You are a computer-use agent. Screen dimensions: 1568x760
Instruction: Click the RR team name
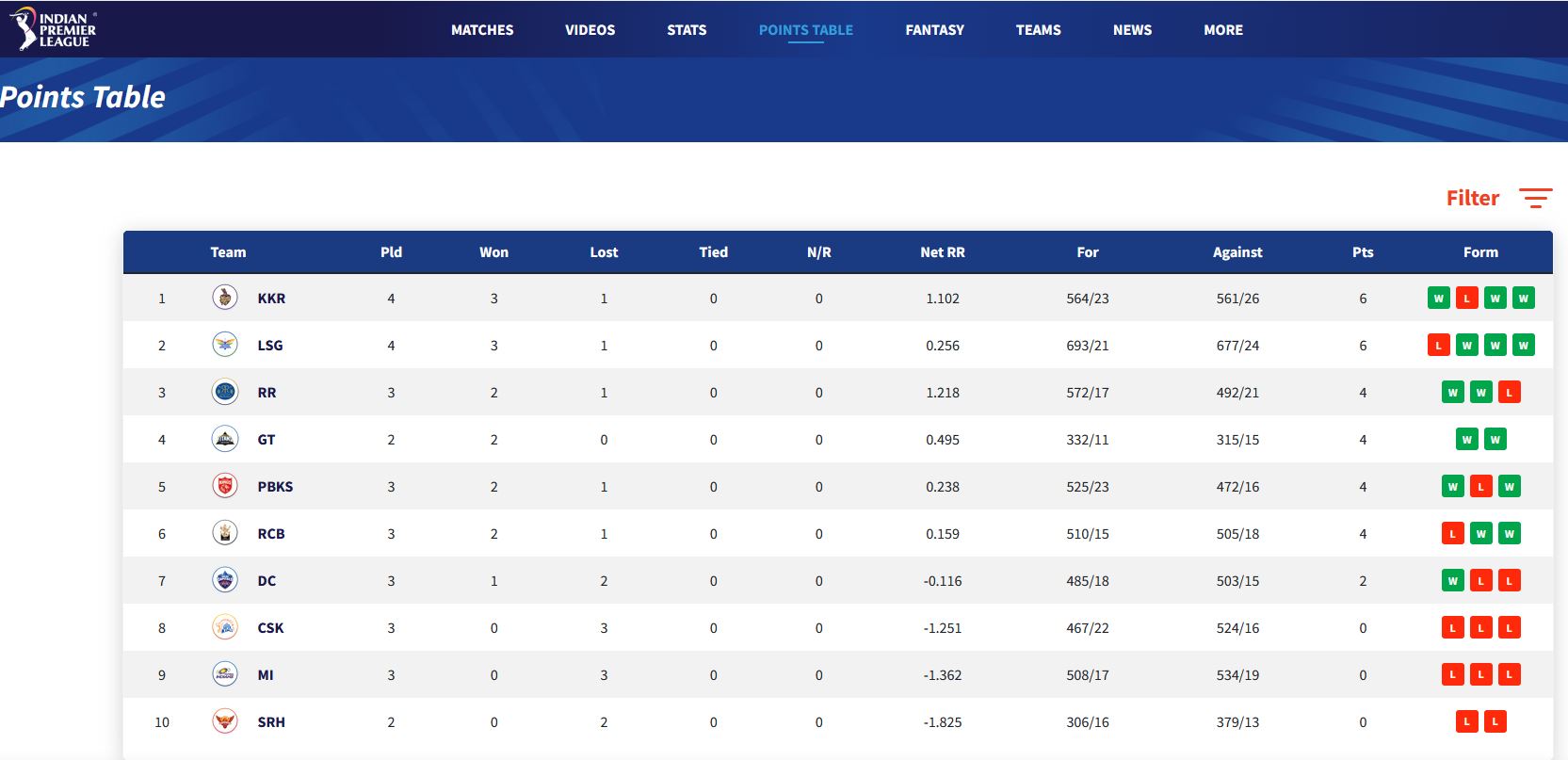[x=267, y=393]
